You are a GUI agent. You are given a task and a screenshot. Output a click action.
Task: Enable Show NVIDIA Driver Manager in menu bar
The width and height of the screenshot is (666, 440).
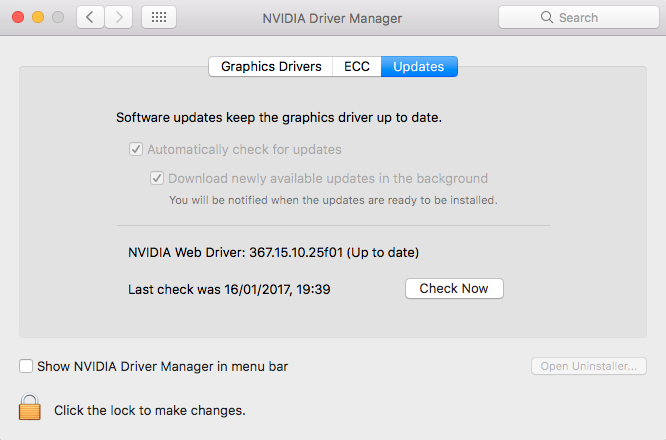pos(26,366)
